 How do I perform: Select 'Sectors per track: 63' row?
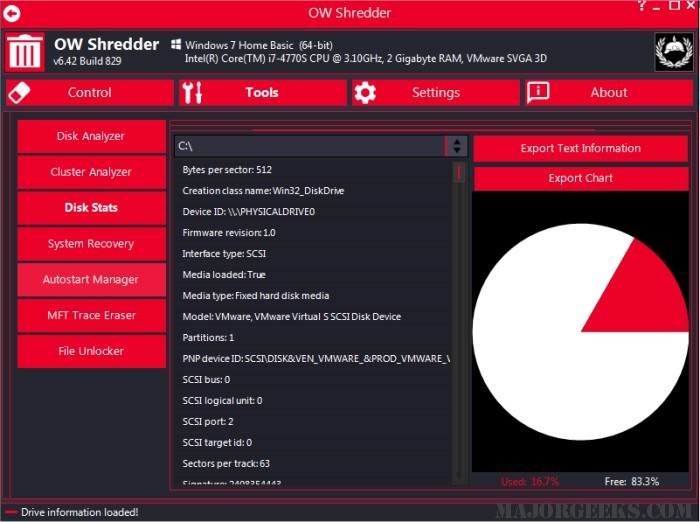point(312,464)
